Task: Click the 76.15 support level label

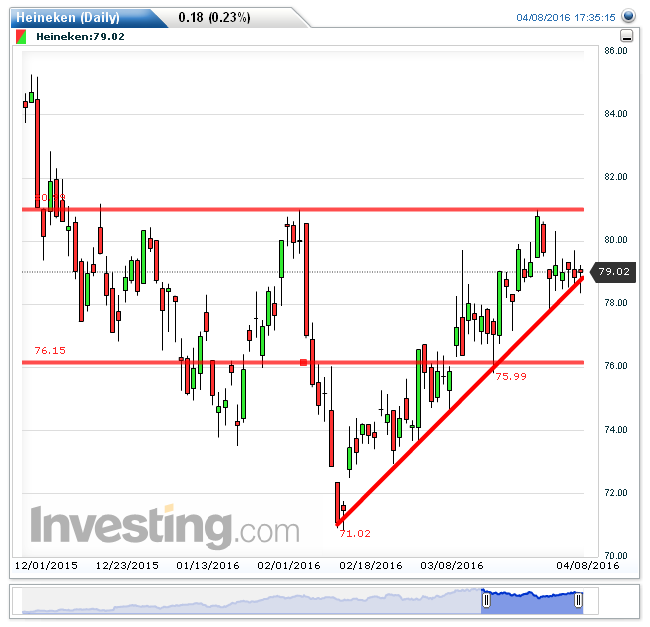Action: tap(50, 351)
